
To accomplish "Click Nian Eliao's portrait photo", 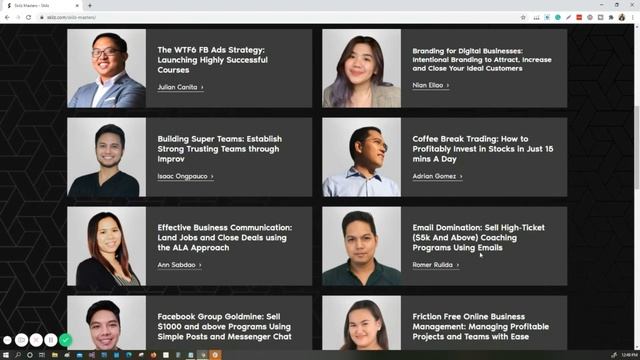I will 362,68.
